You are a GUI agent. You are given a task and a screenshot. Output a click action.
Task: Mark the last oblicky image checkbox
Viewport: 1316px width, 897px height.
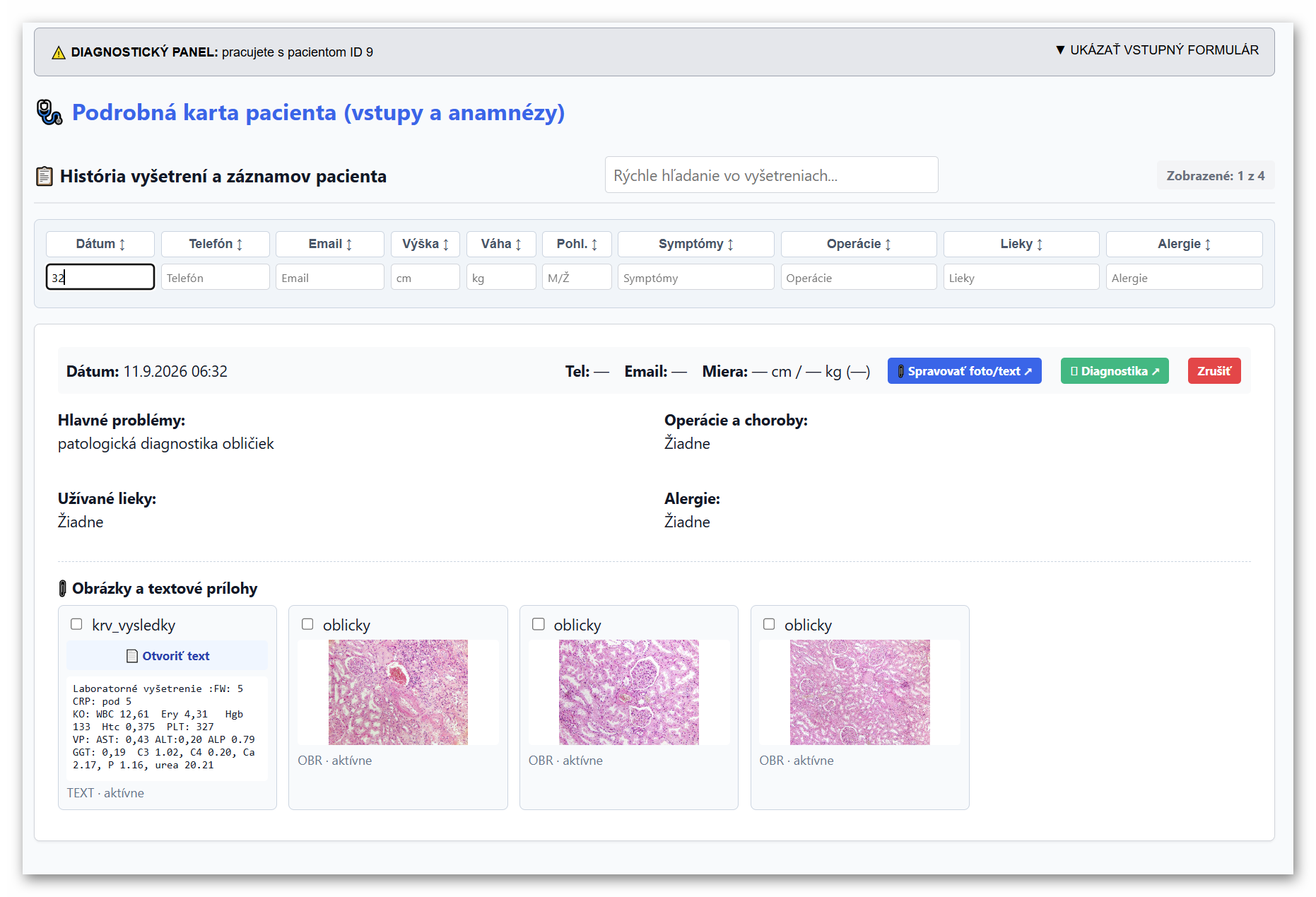point(769,624)
